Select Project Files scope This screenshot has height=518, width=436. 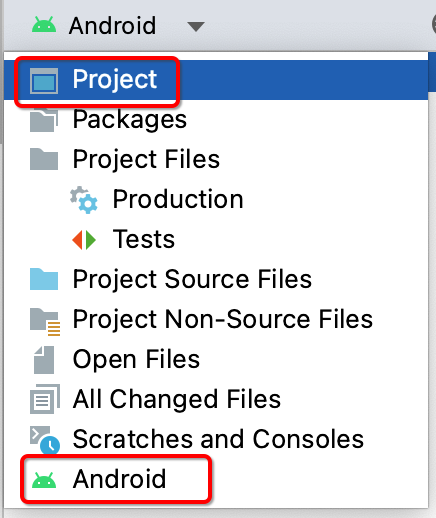coord(216,159)
